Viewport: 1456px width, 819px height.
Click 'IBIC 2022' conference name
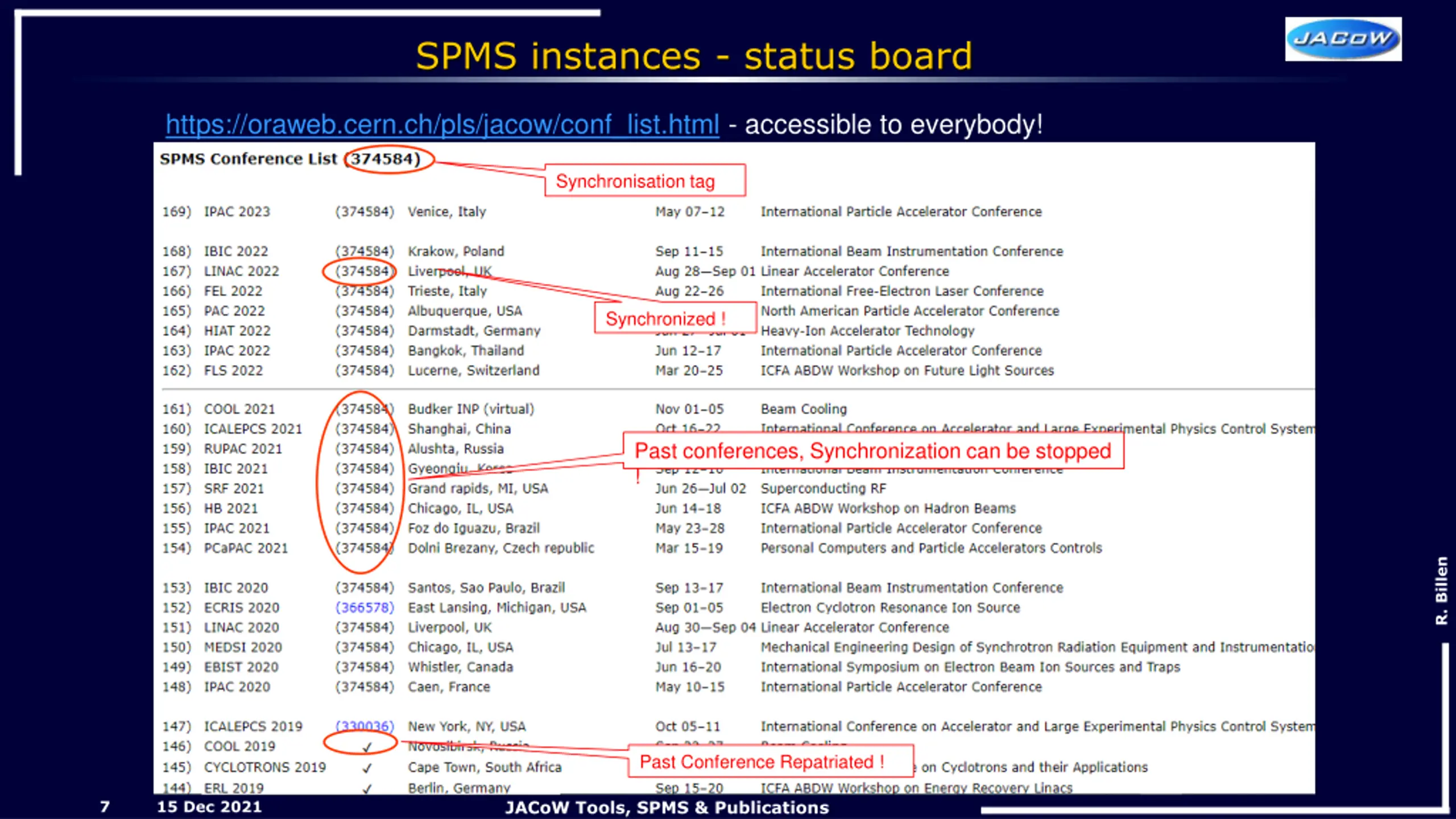click(236, 251)
